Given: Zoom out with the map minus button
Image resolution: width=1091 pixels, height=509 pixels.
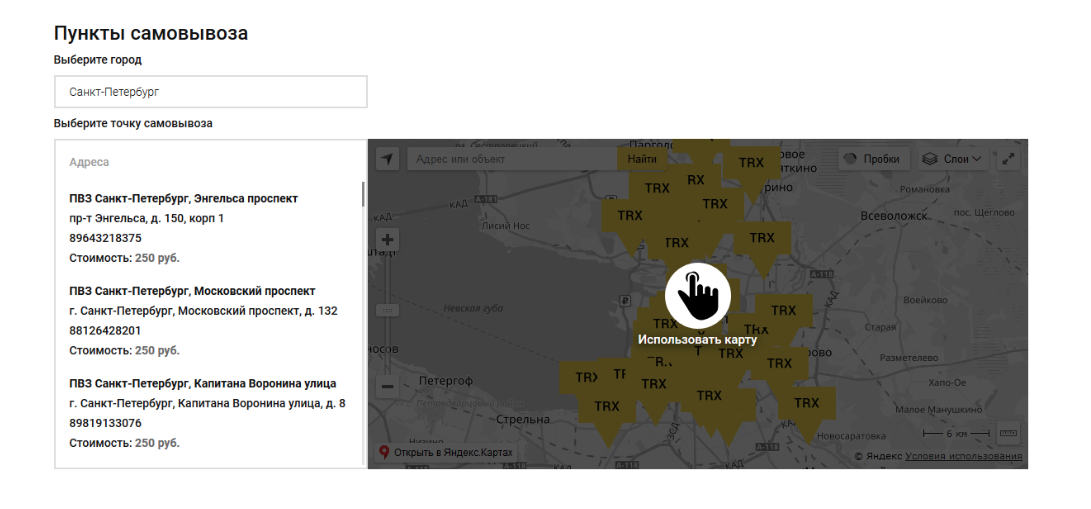Looking at the screenshot, I should pos(388,387).
